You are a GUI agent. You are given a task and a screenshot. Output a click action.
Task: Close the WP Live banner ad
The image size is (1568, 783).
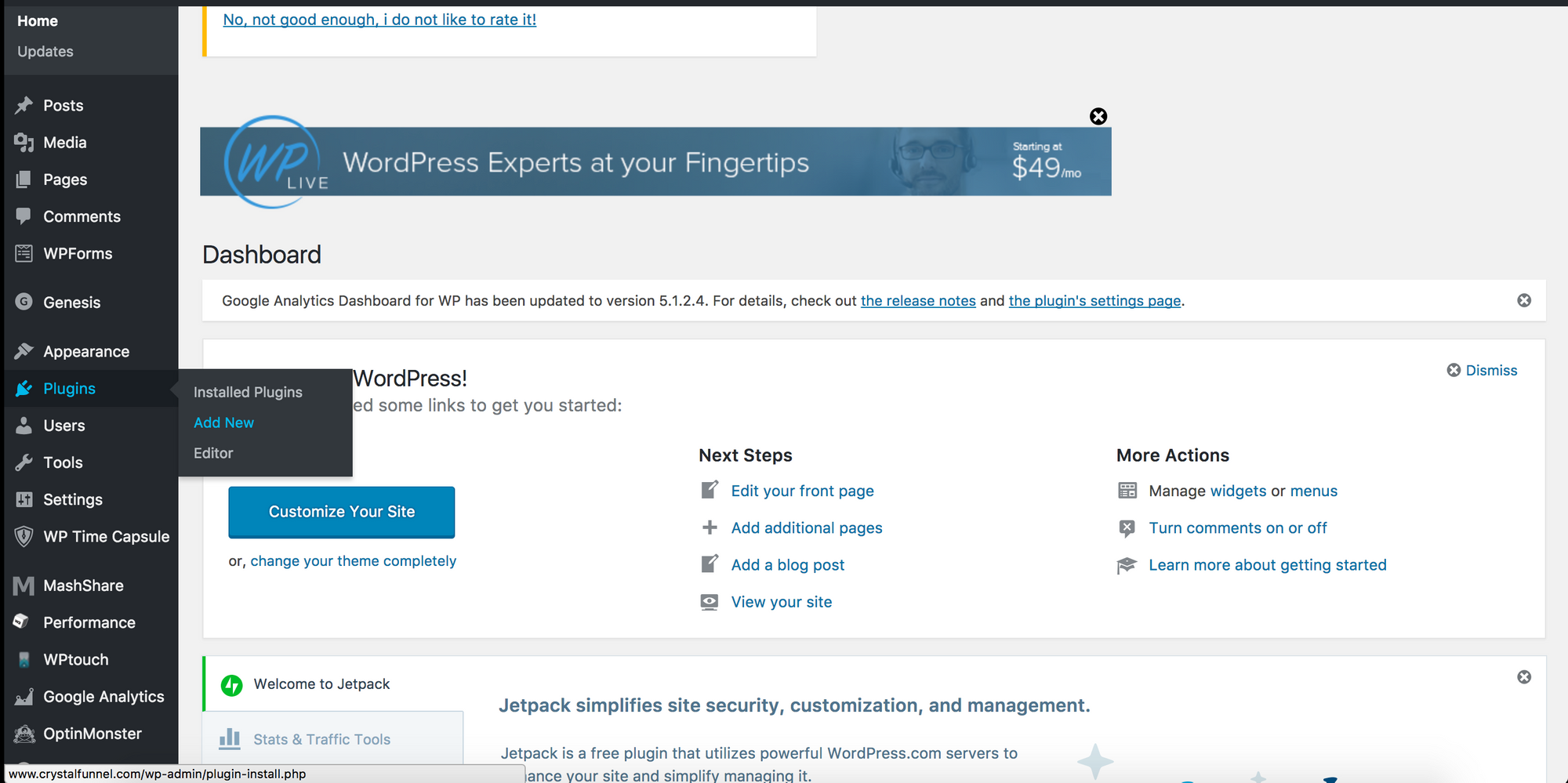1098,117
